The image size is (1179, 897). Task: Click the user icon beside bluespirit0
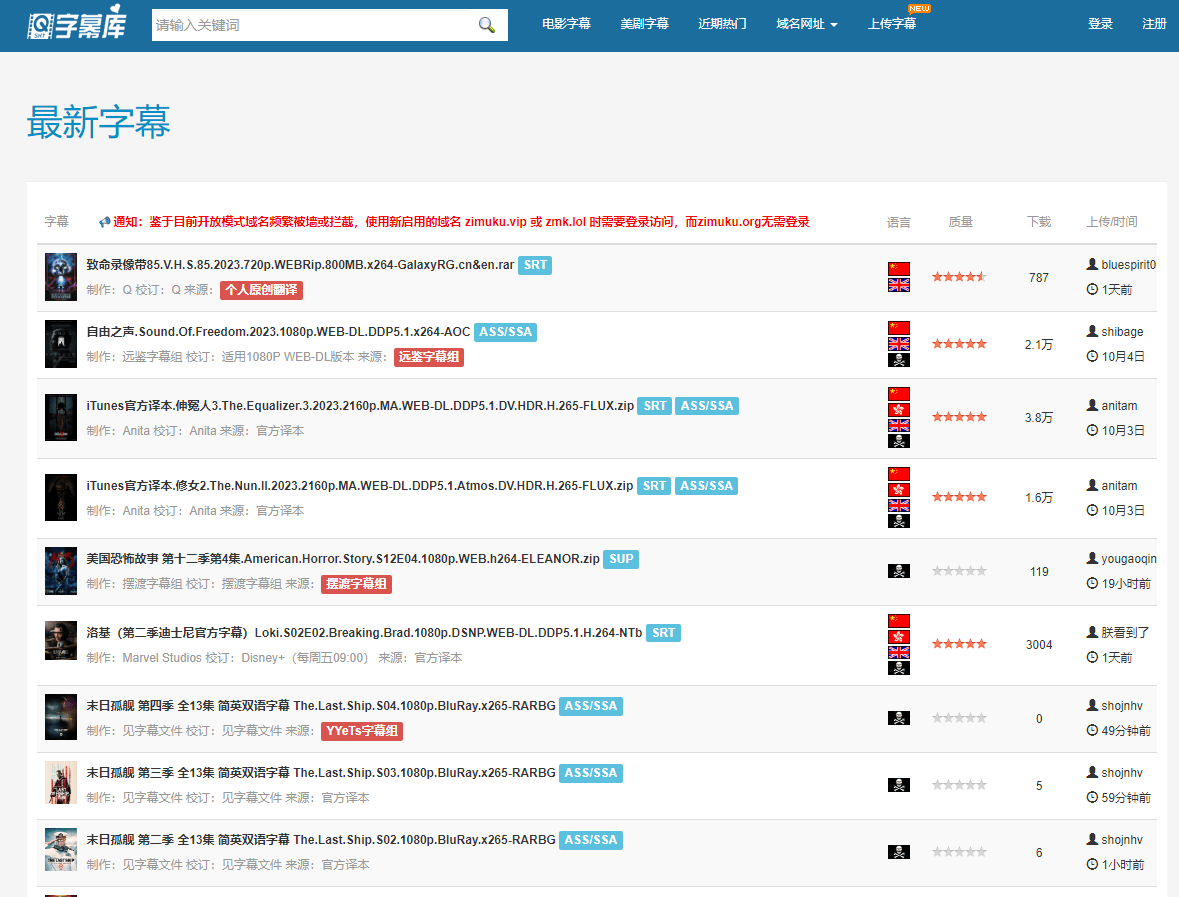click(x=1092, y=264)
